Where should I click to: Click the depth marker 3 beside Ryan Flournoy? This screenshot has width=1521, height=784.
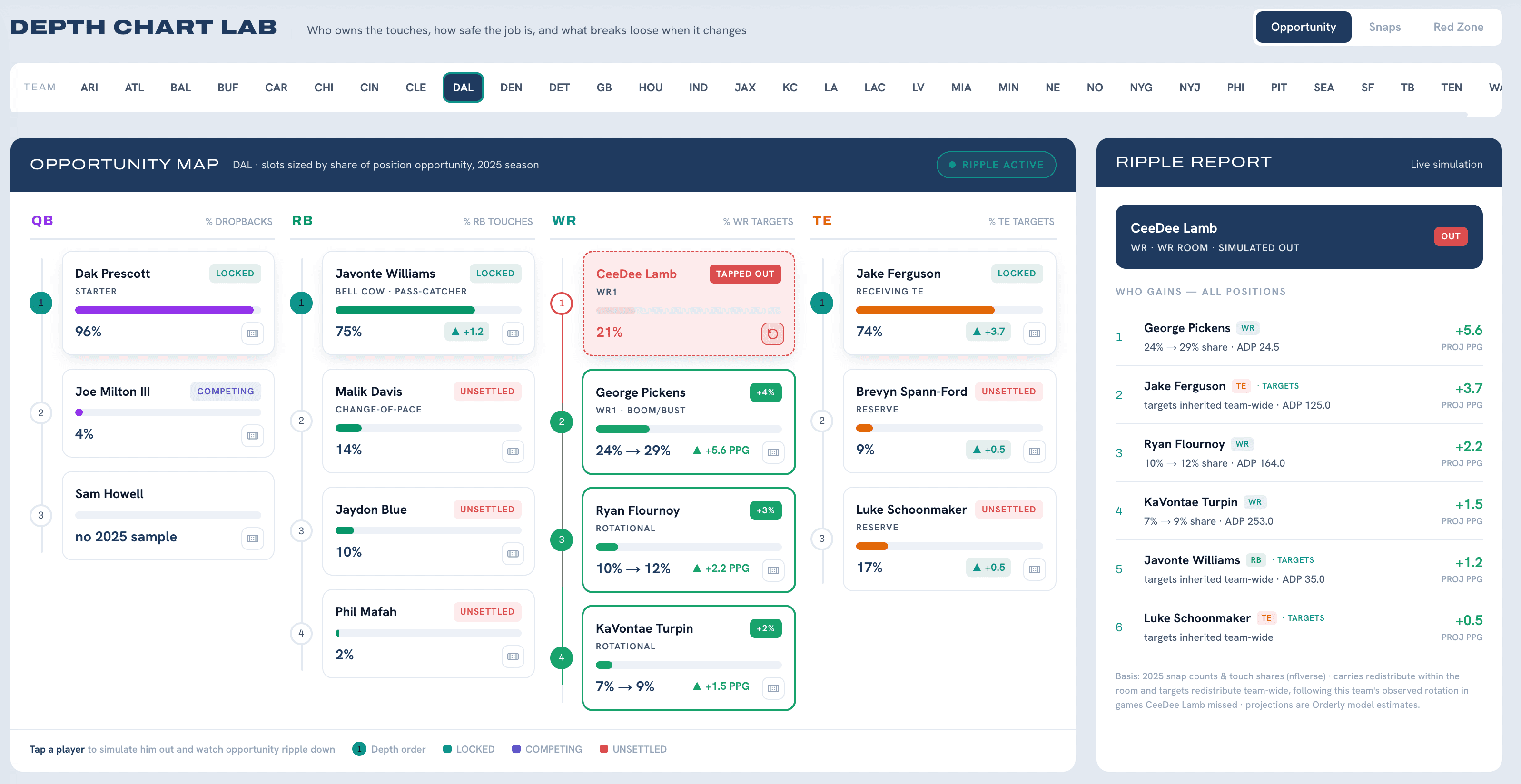[x=562, y=539]
